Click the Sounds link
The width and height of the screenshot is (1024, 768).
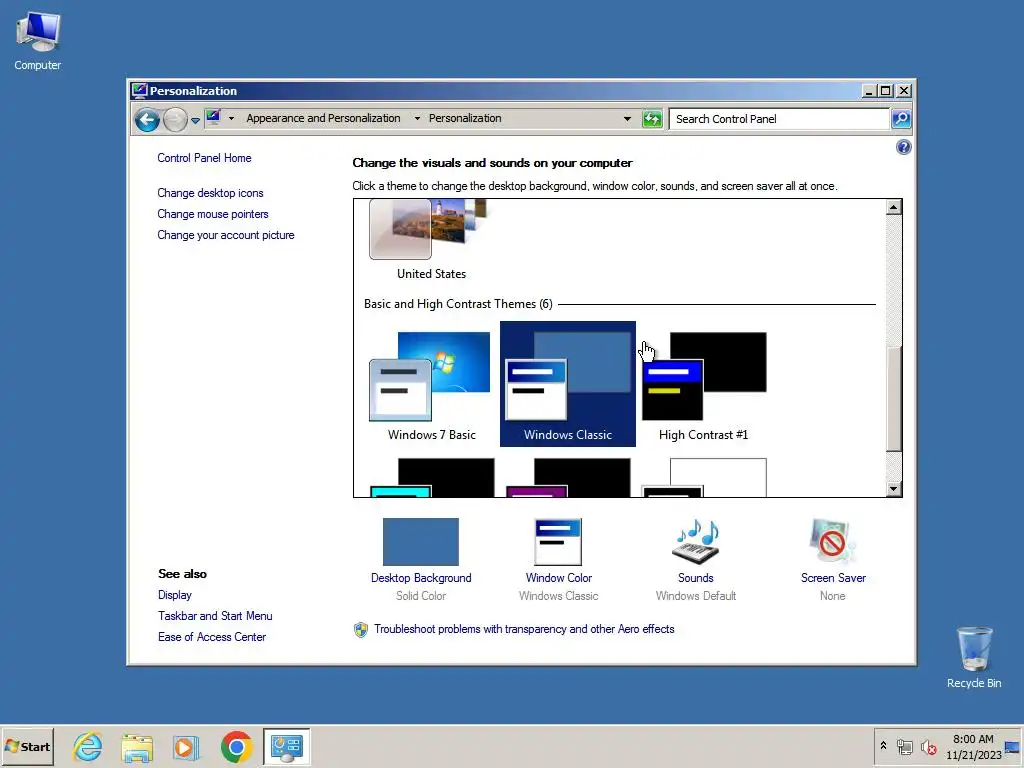pyautogui.click(x=696, y=578)
